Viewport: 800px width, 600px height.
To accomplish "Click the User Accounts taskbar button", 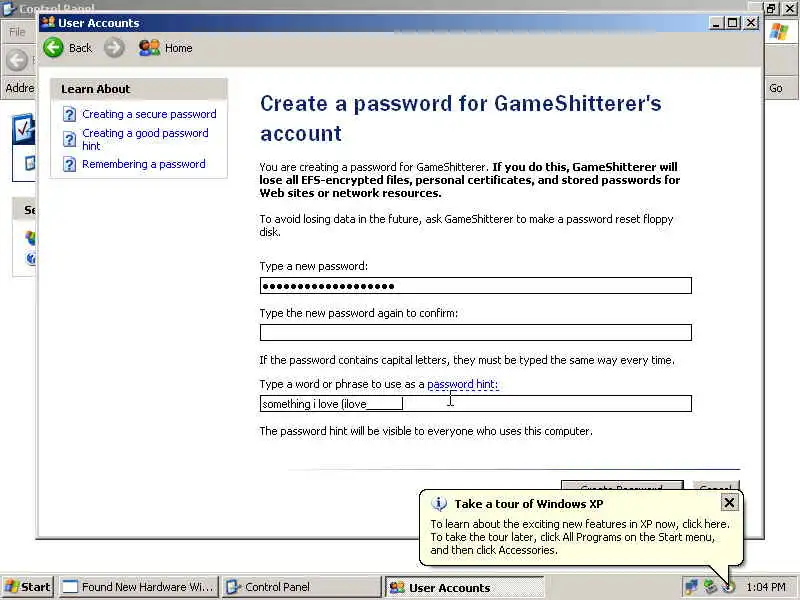I will click(x=465, y=587).
